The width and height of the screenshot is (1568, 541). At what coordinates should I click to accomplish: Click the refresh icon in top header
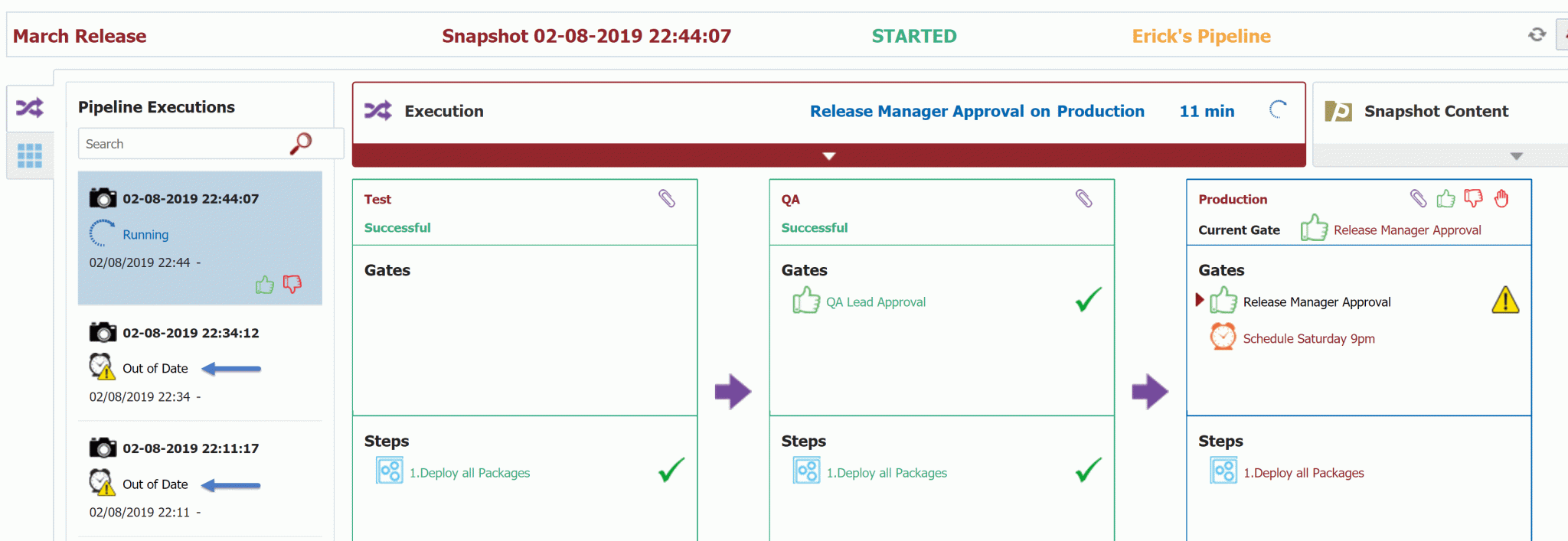point(1537,34)
